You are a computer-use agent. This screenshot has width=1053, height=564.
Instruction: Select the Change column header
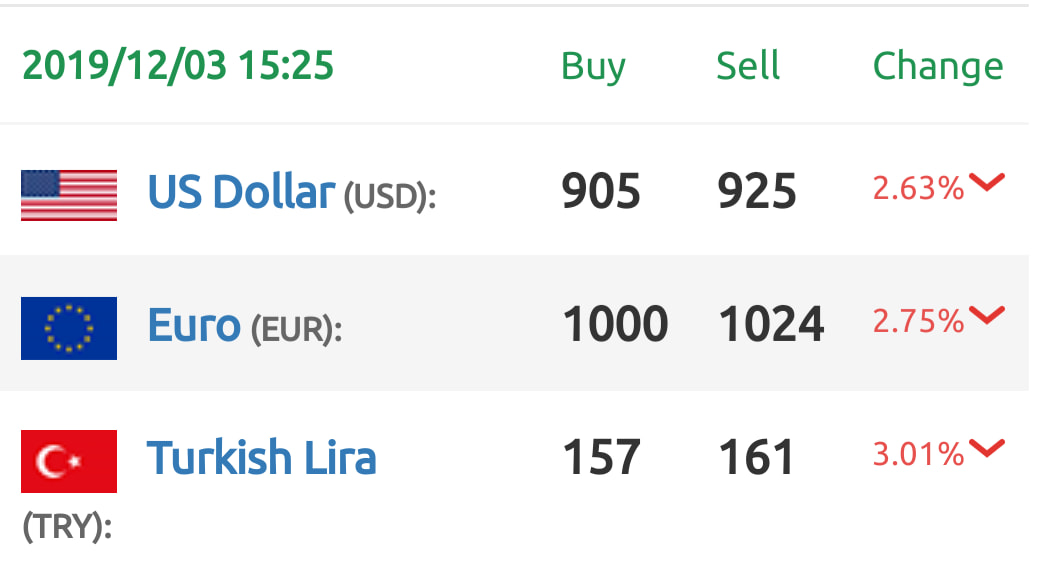click(937, 67)
